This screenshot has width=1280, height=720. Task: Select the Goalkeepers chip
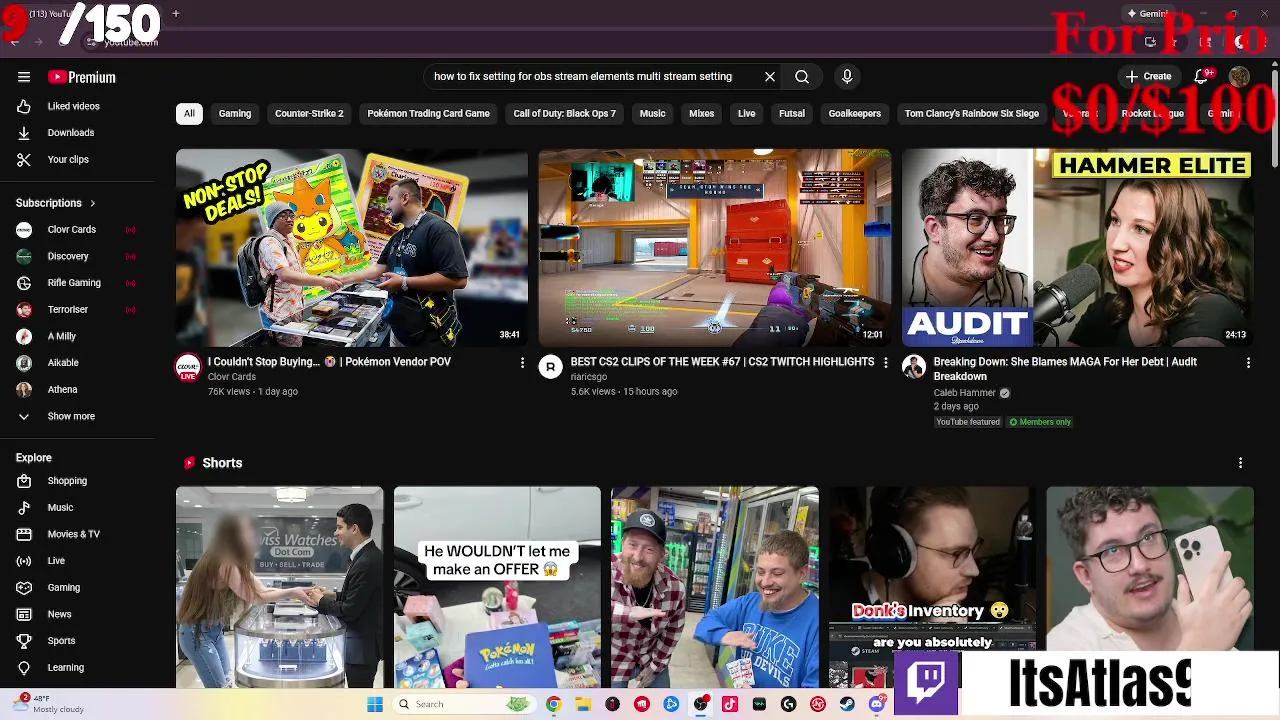coord(855,113)
